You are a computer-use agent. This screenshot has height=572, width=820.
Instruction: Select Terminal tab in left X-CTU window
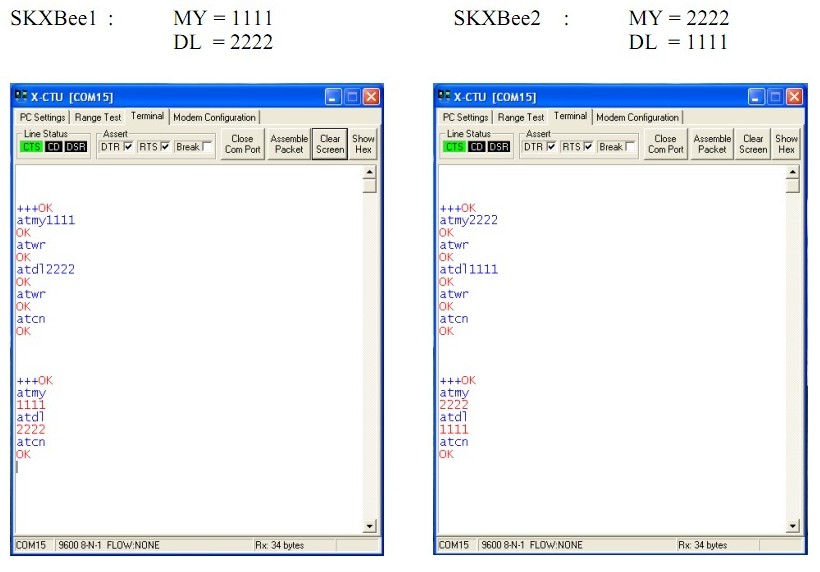point(147,116)
